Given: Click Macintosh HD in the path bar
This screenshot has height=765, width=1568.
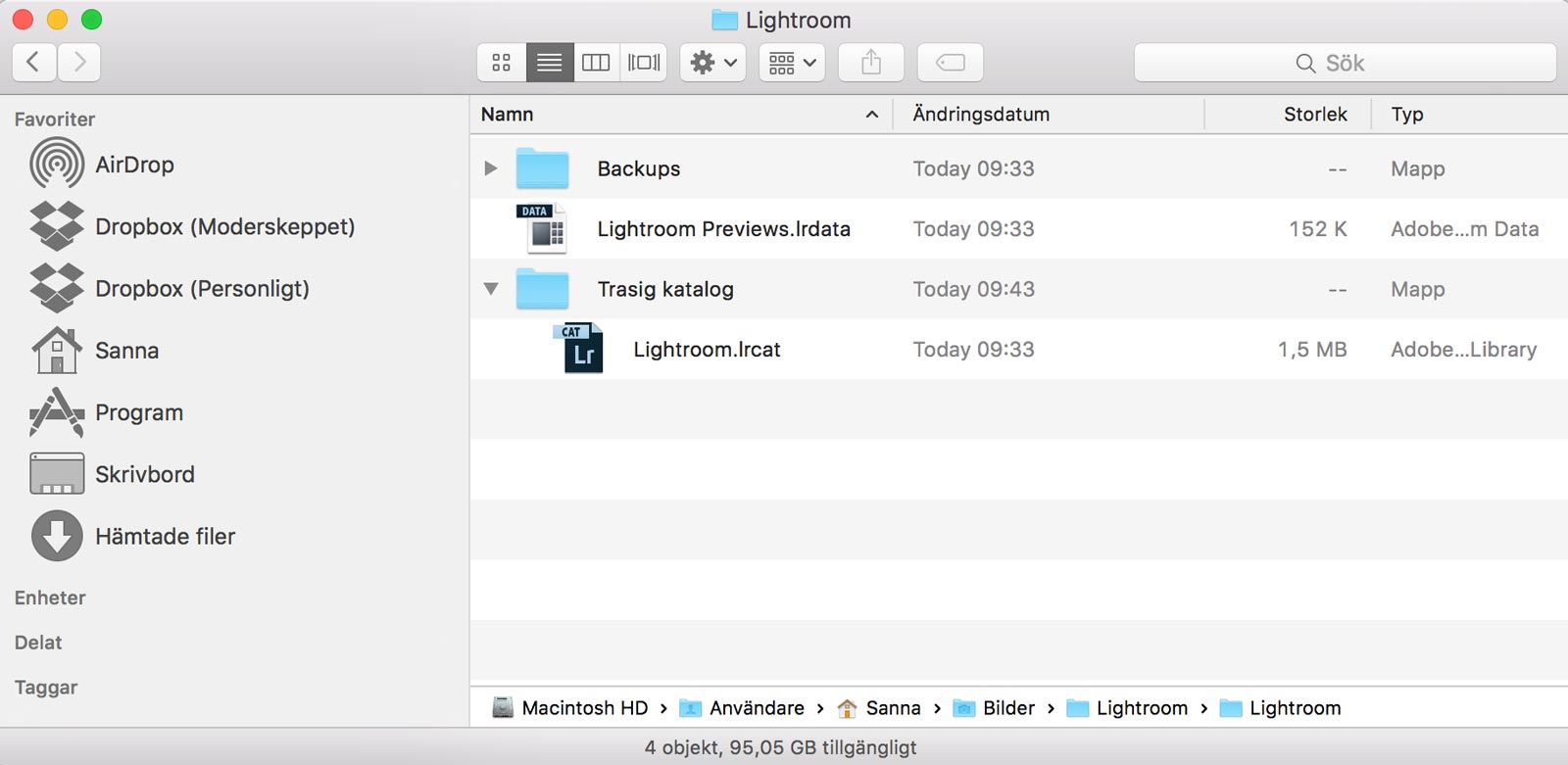Looking at the screenshot, I should pyautogui.click(x=569, y=708).
